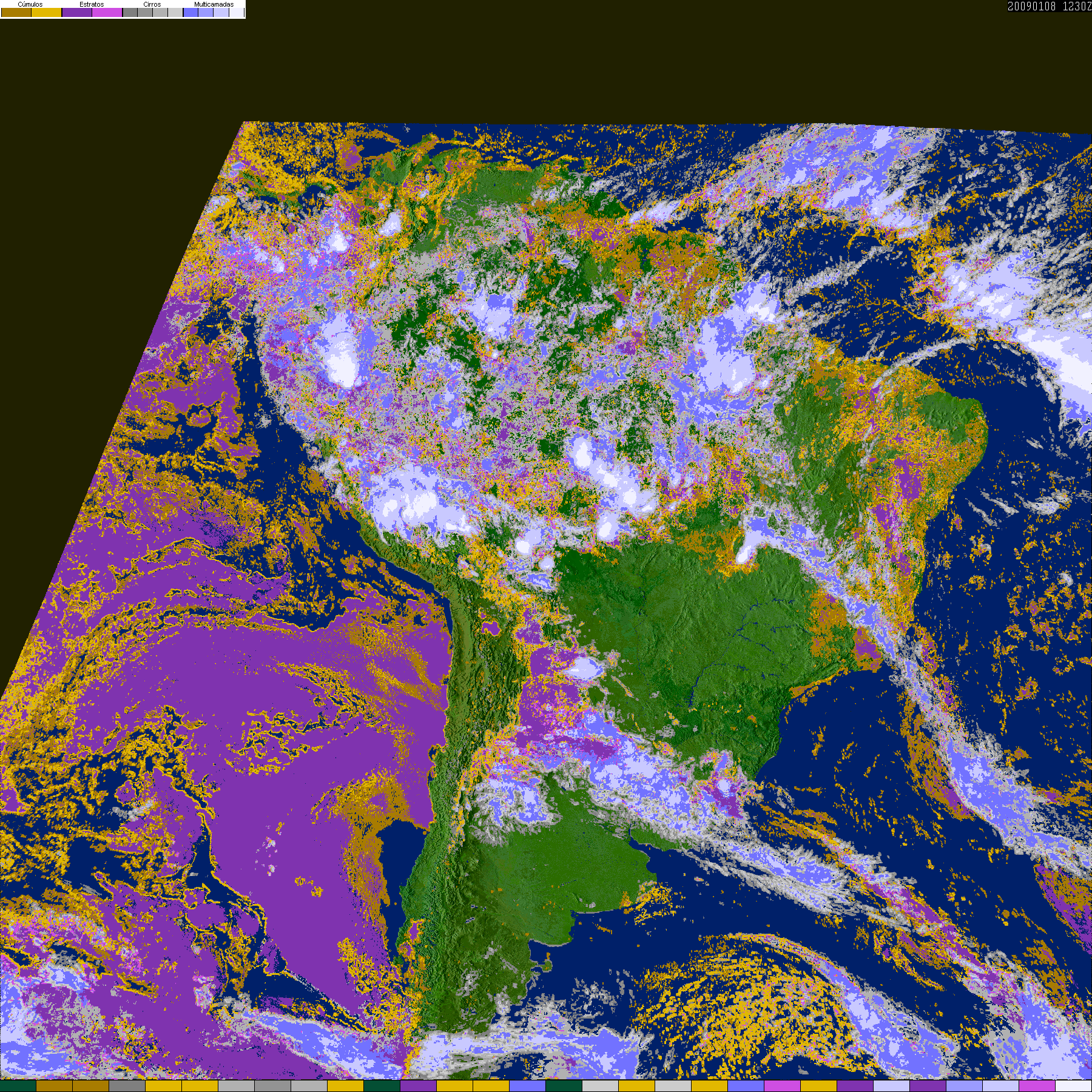The width and height of the screenshot is (1092, 1092).
Task: Choose the pale lavender third Multicamadas swatch
Action: pyautogui.click(x=221, y=12)
